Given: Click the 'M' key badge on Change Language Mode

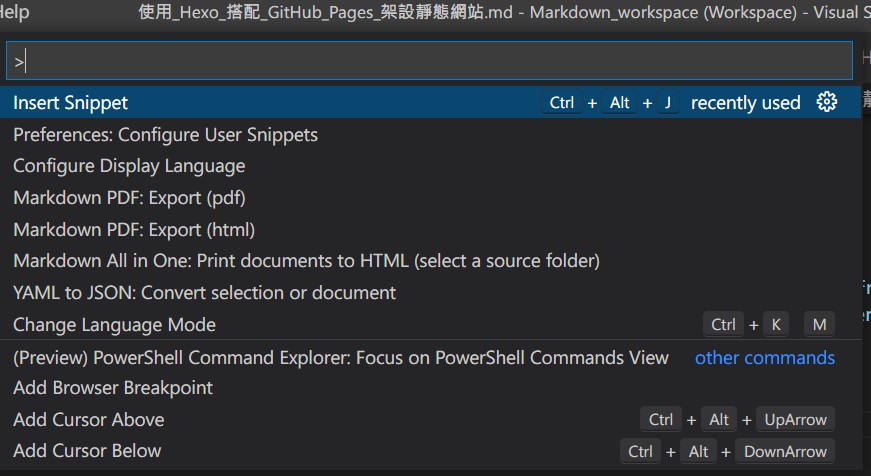Looking at the screenshot, I should 819,325.
